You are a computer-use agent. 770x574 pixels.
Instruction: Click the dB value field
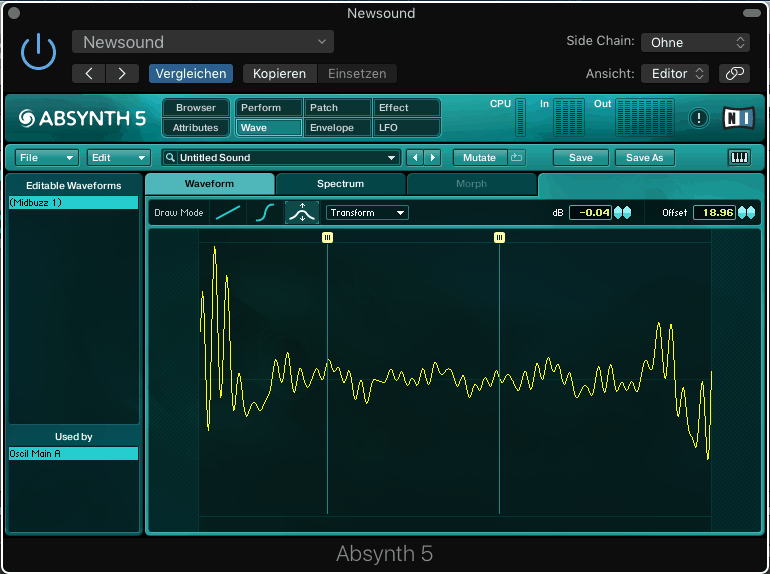[x=590, y=213]
